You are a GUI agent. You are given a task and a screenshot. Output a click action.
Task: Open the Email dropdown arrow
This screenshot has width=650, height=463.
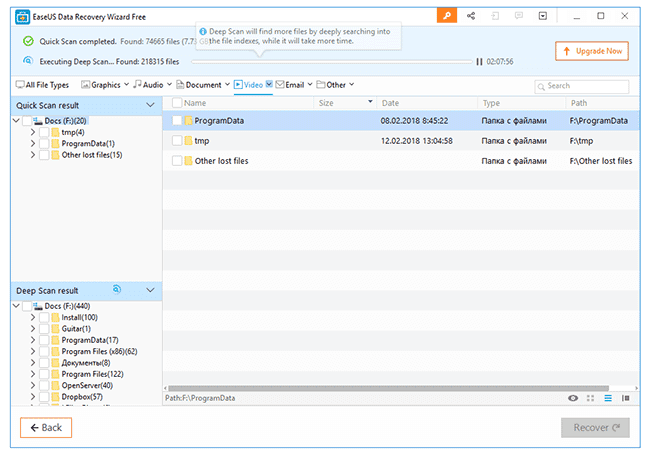310,84
